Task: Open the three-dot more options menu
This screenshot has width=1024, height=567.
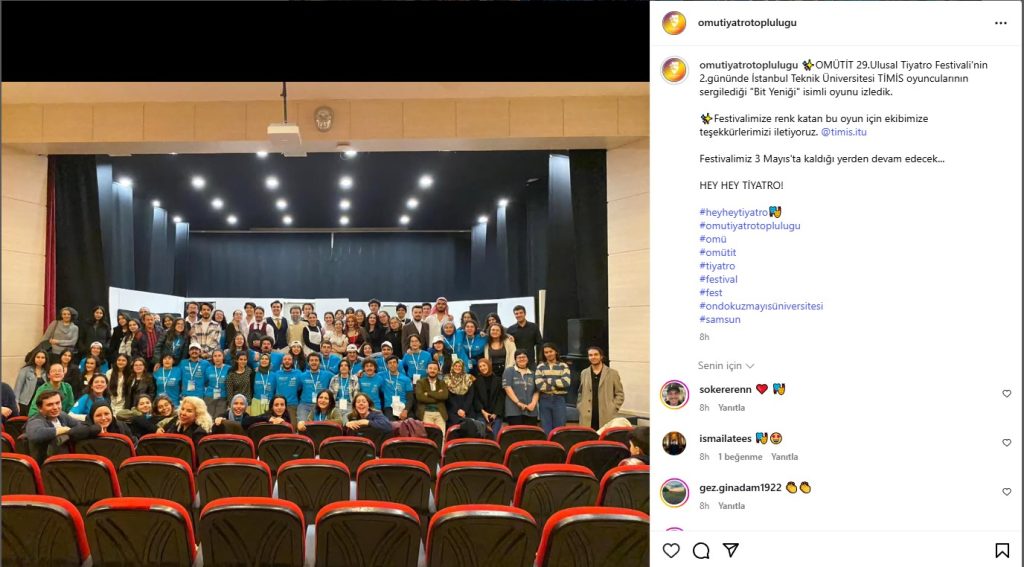Action: pyautogui.click(x=1000, y=23)
